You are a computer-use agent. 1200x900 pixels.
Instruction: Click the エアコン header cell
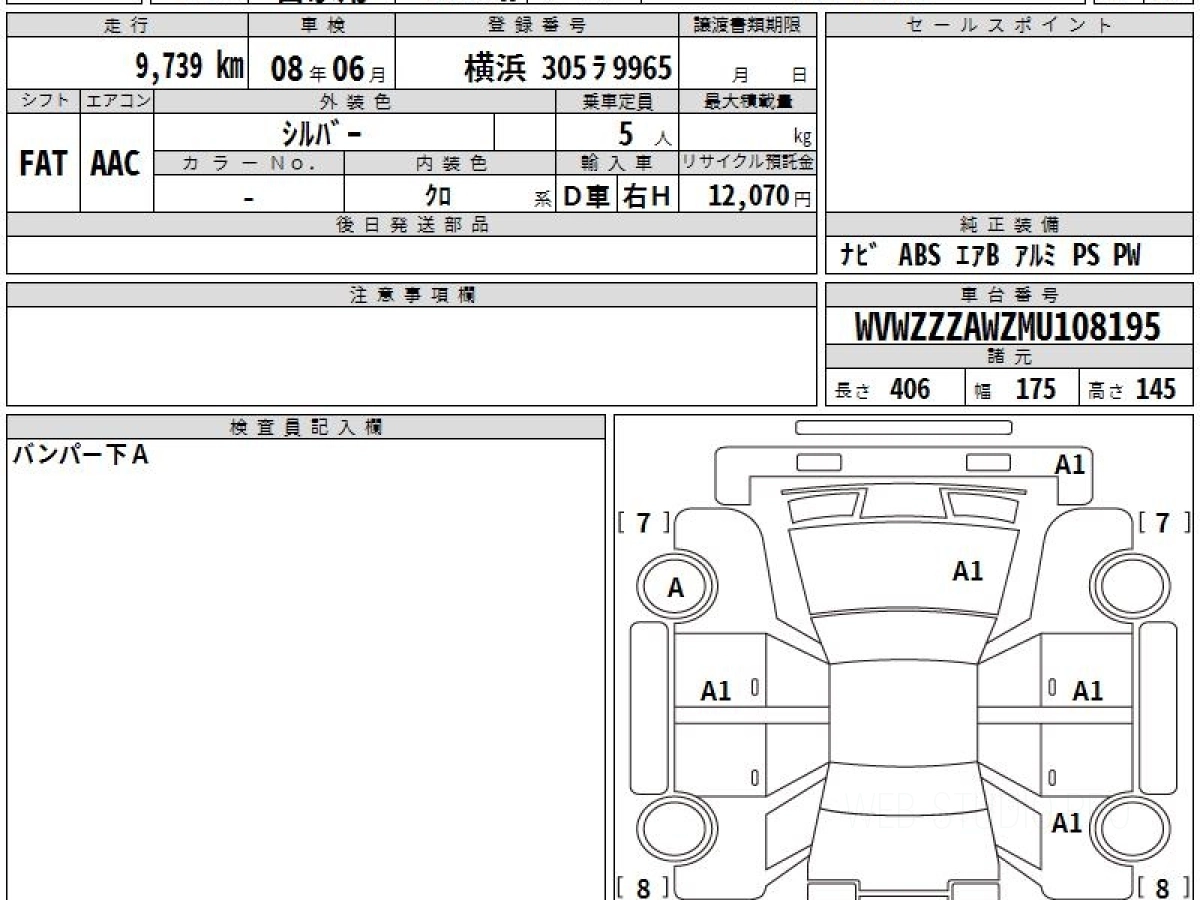click(117, 100)
